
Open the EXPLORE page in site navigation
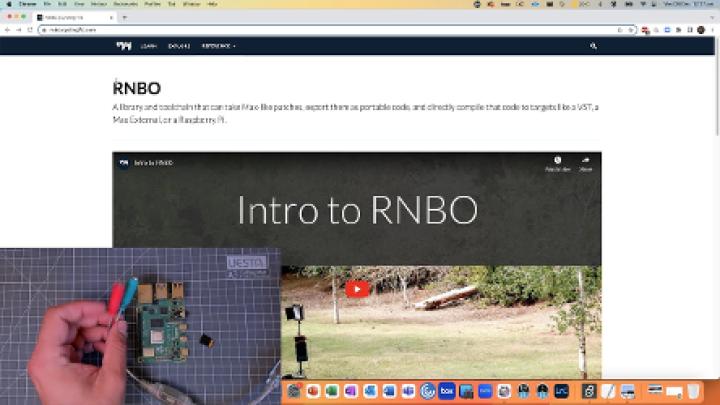coord(179,46)
